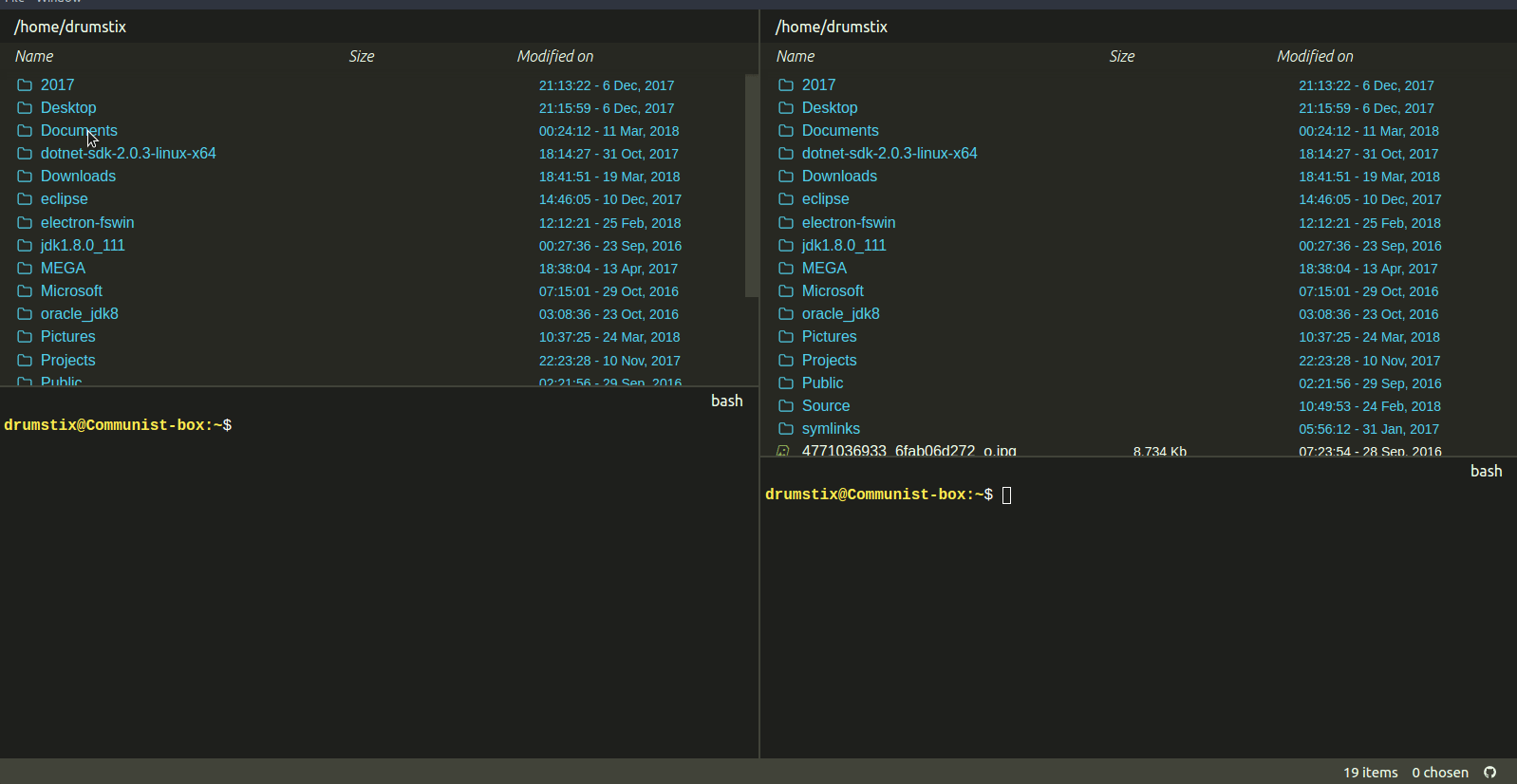Image resolution: width=1517 pixels, height=784 pixels.
Task: Select the Documents folder name in the left pane
Action: coord(79,131)
